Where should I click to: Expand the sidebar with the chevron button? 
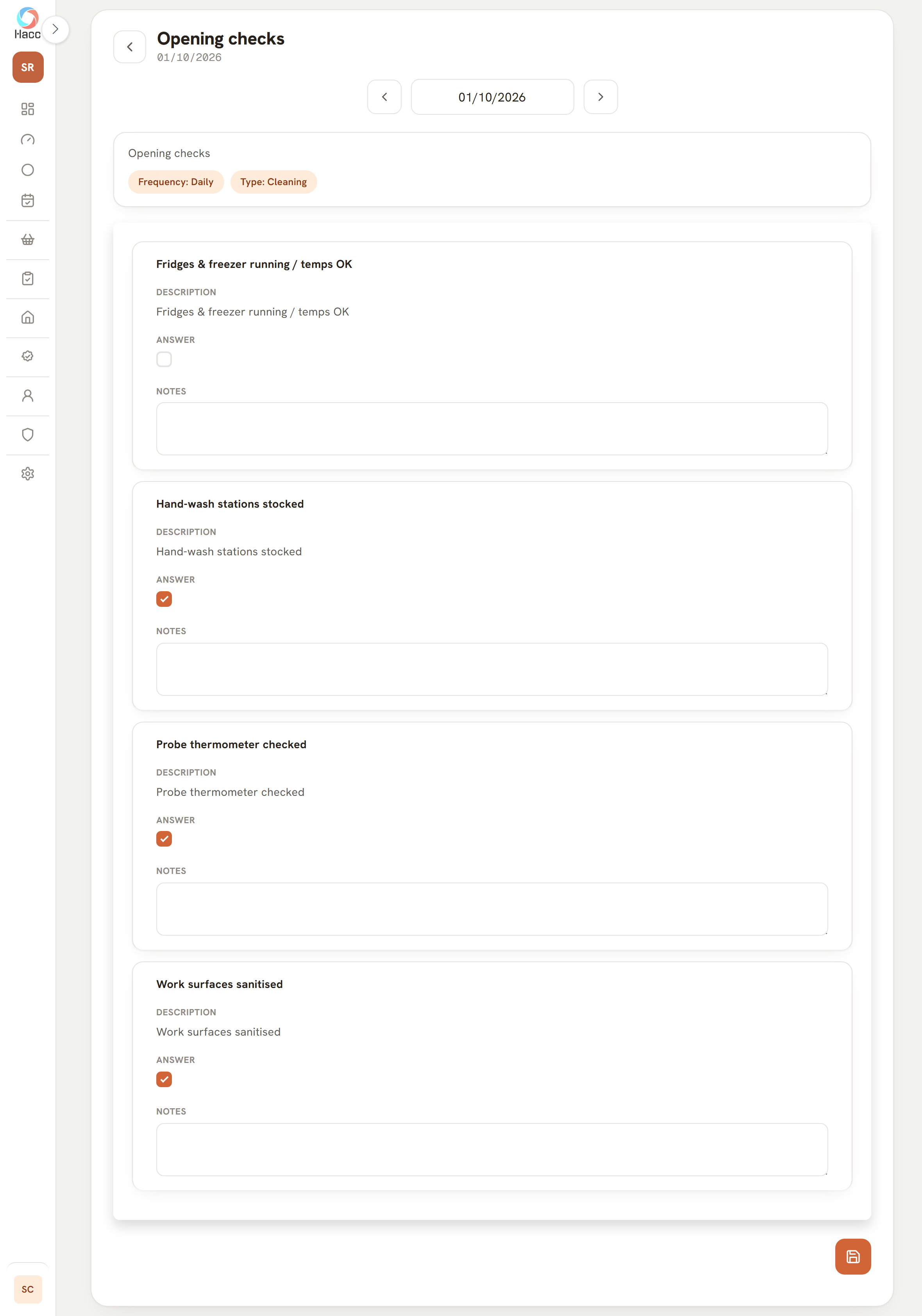coord(55,29)
